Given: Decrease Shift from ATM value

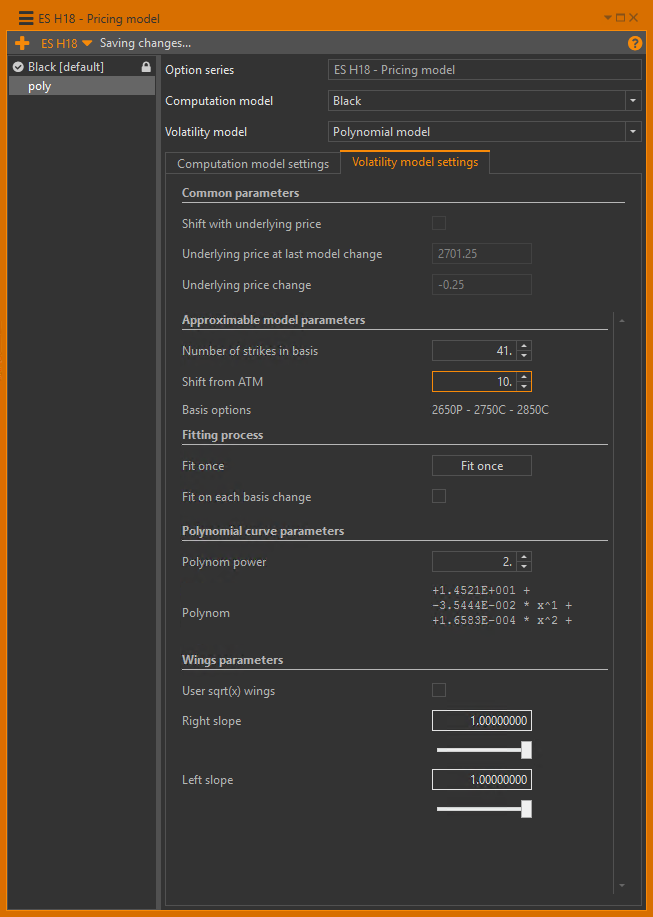Looking at the screenshot, I should 524,387.
